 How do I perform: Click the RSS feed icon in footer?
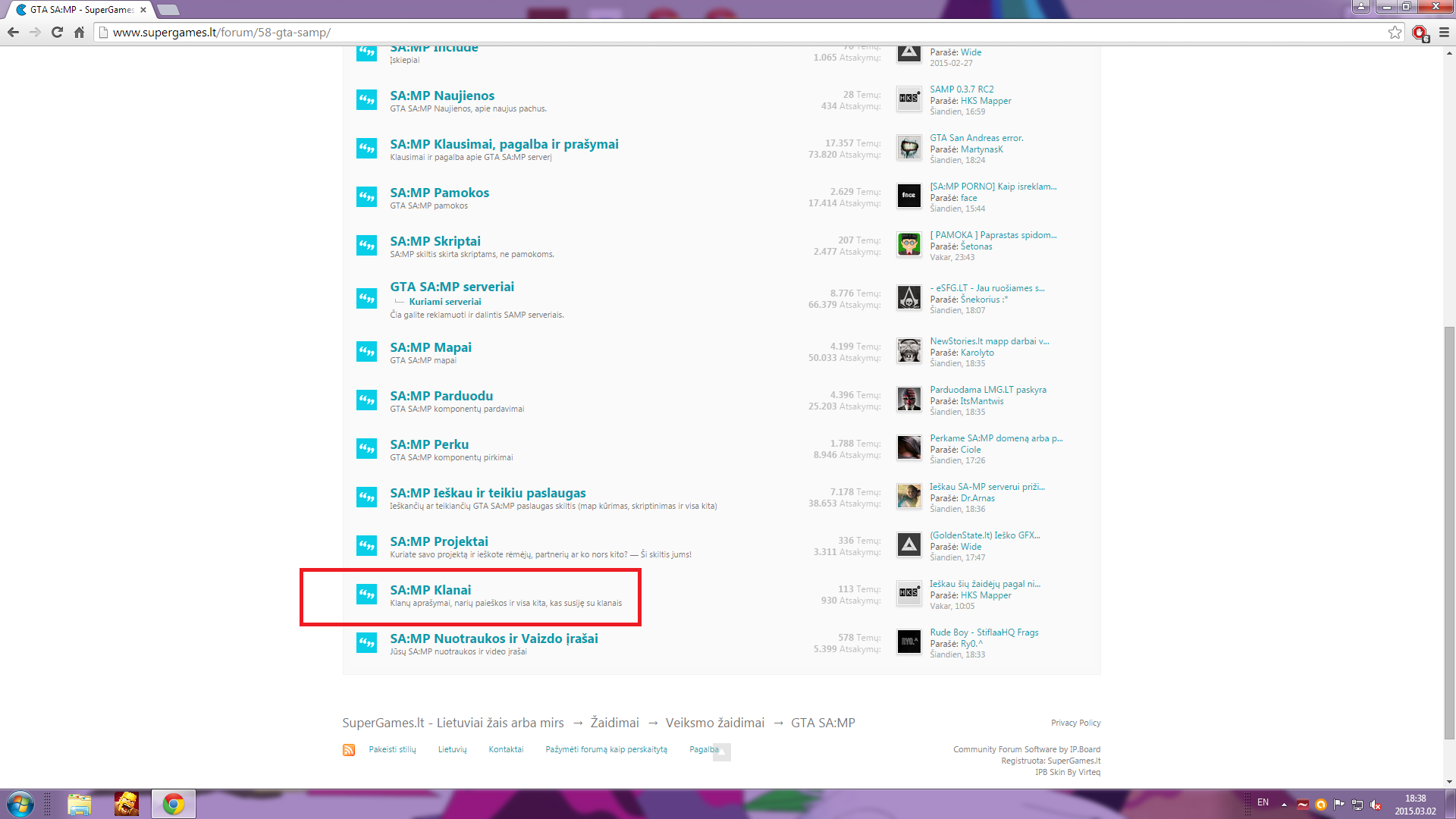[349, 750]
